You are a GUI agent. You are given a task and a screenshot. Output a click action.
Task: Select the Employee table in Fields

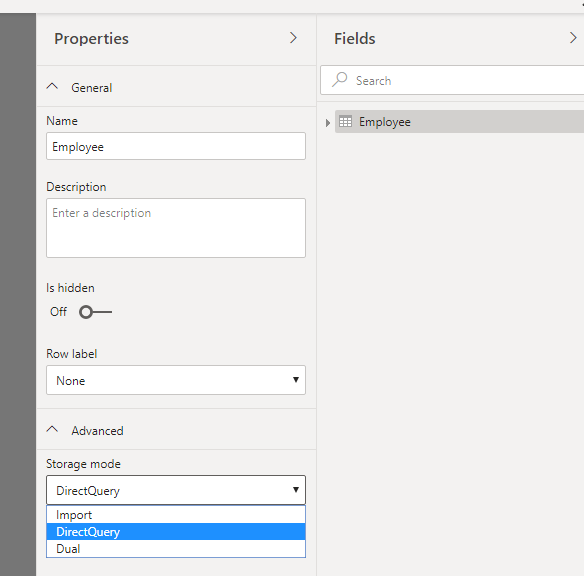click(x=459, y=122)
